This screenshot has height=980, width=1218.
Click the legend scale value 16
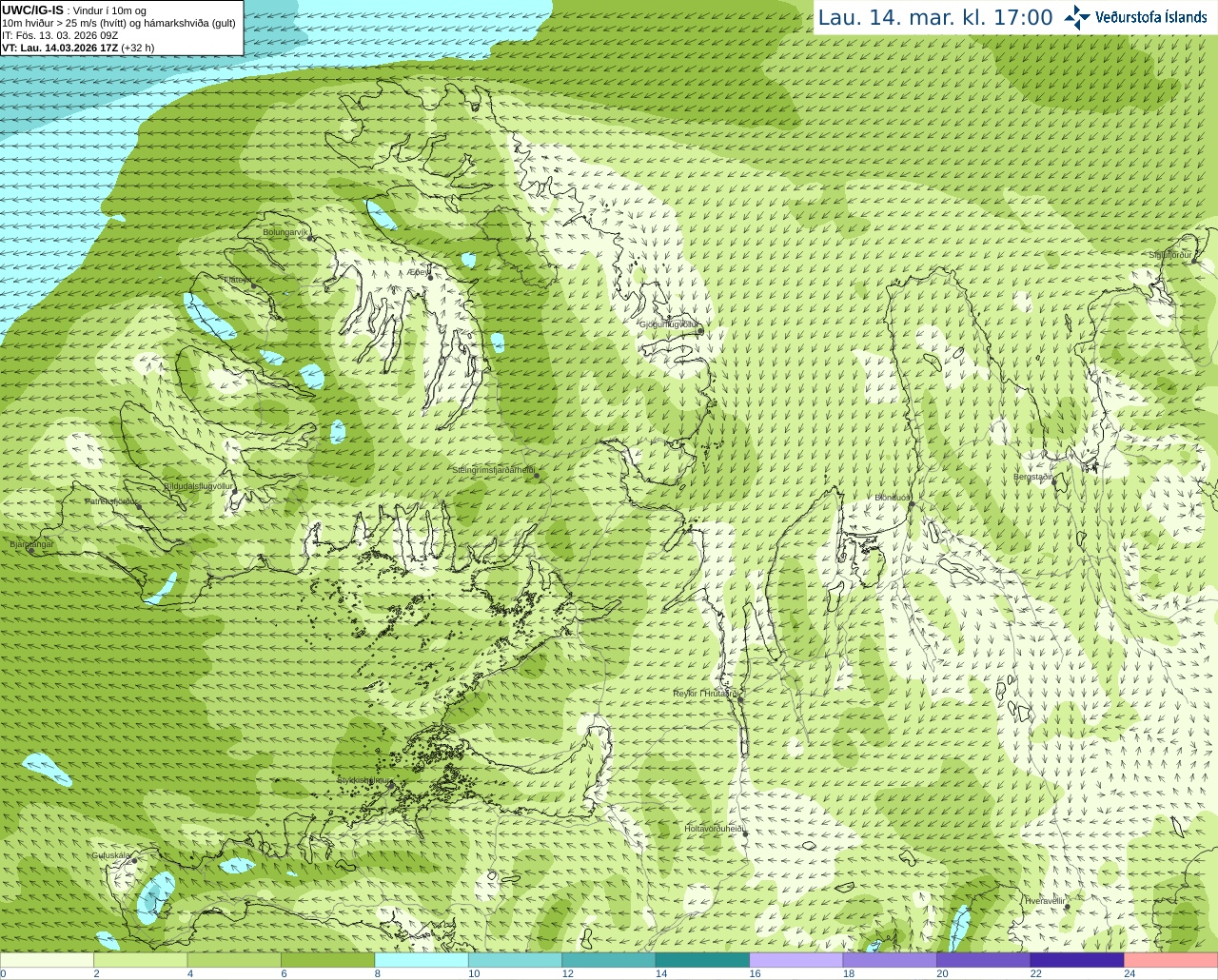point(755,973)
